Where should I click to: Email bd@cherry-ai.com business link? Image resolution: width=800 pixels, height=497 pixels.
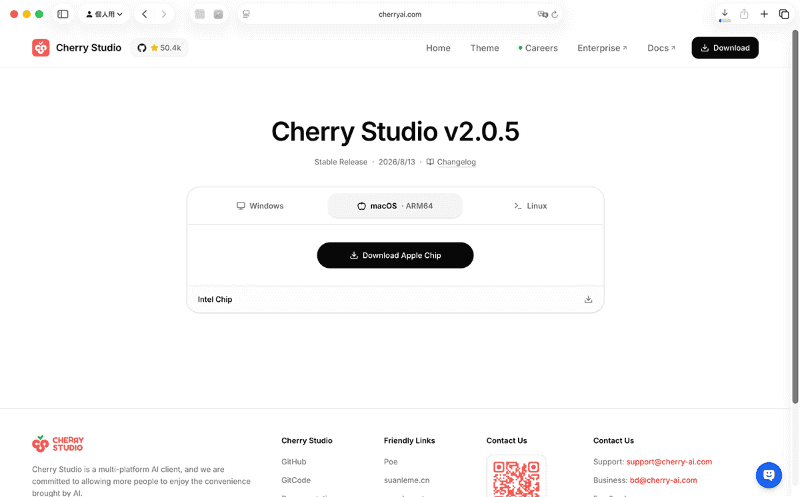[x=663, y=480]
